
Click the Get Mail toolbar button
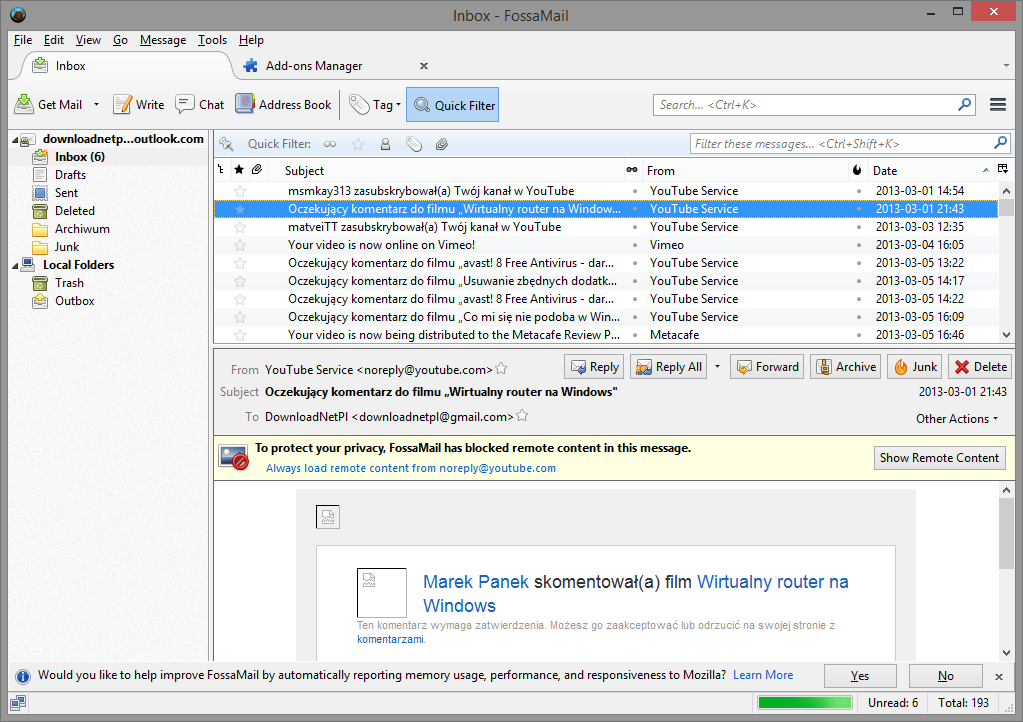tap(49, 105)
